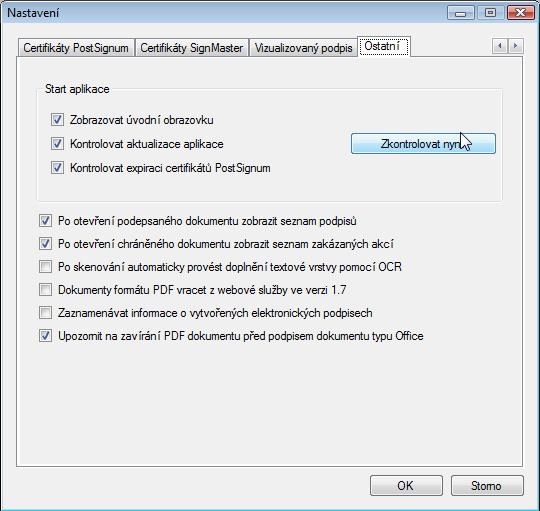Image resolution: width=540 pixels, height=511 pixels.
Task: Confirm settings with OK button
Action: tap(406, 486)
